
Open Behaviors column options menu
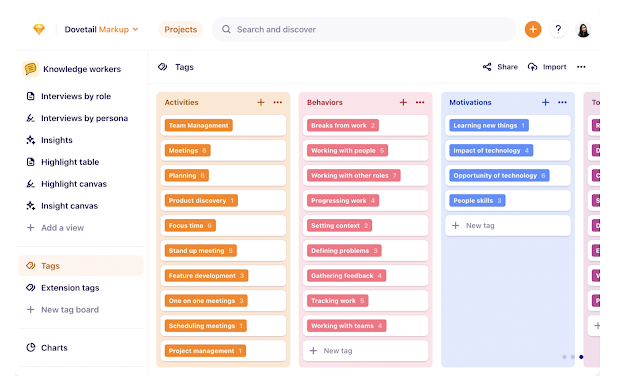[420, 102]
